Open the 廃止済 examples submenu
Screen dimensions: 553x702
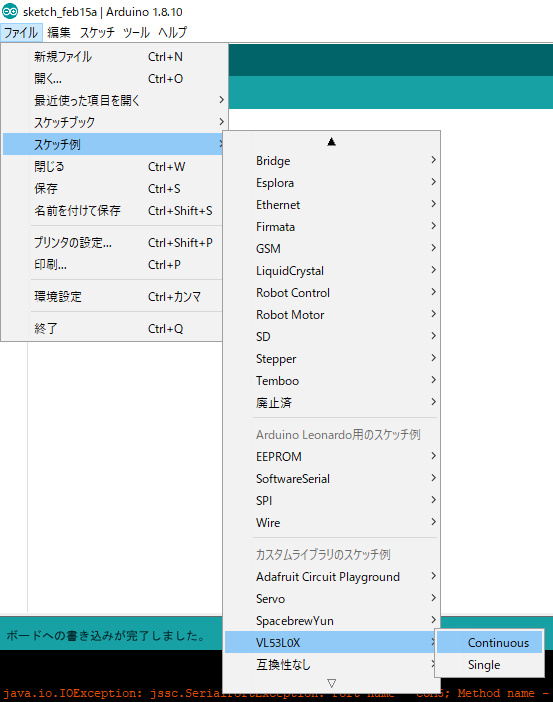coord(331,402)
